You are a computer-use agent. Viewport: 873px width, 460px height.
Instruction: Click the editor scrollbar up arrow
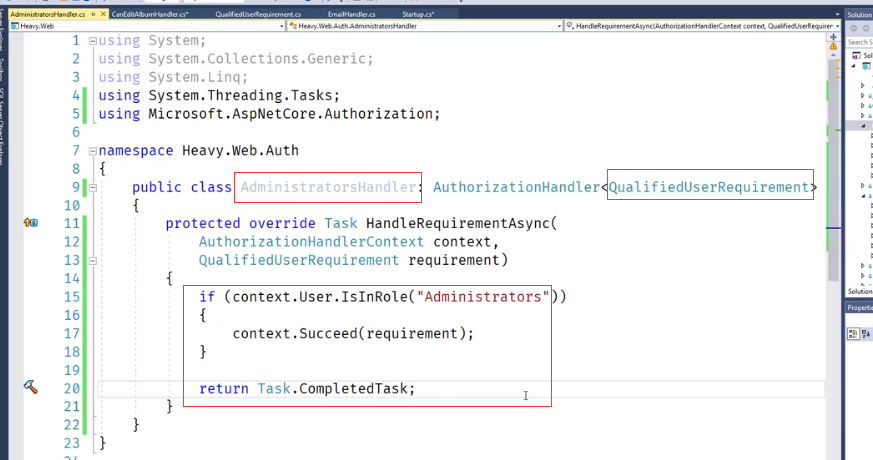click(833, 55)
